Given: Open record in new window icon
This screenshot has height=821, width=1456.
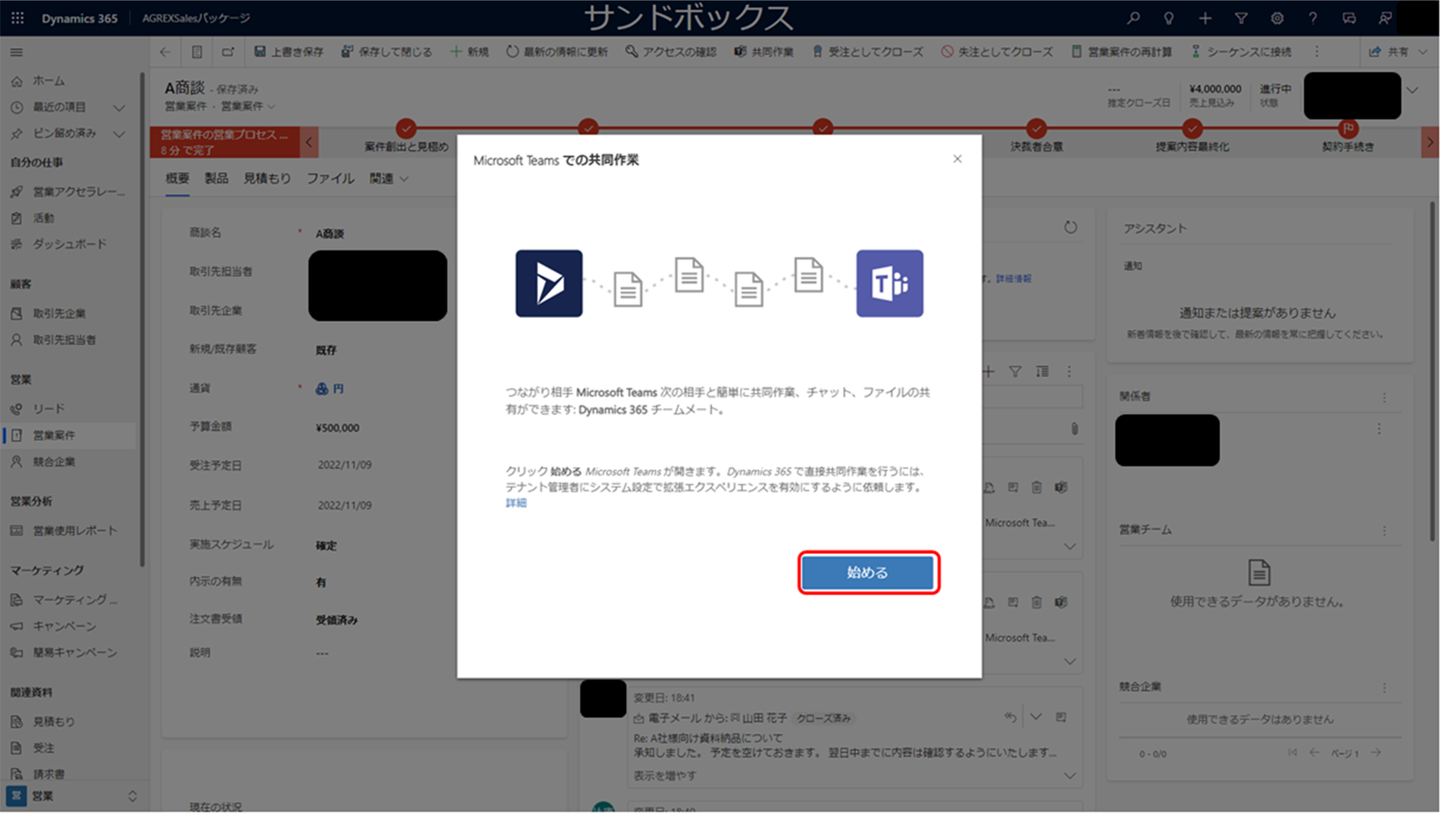Looking at the screenshot, I should point(228,52).
